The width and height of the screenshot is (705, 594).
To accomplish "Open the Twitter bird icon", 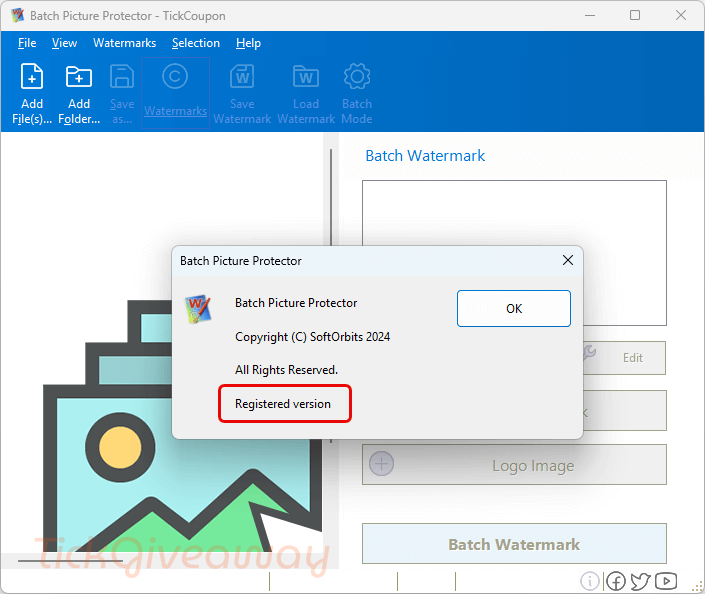I will pyautogui.click(x=640, y=581).
